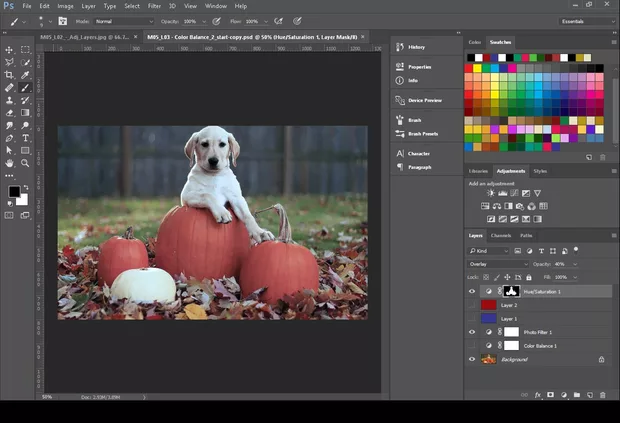
Task: Open the Brush Presets panel
Action: click(x=422, y=133)
